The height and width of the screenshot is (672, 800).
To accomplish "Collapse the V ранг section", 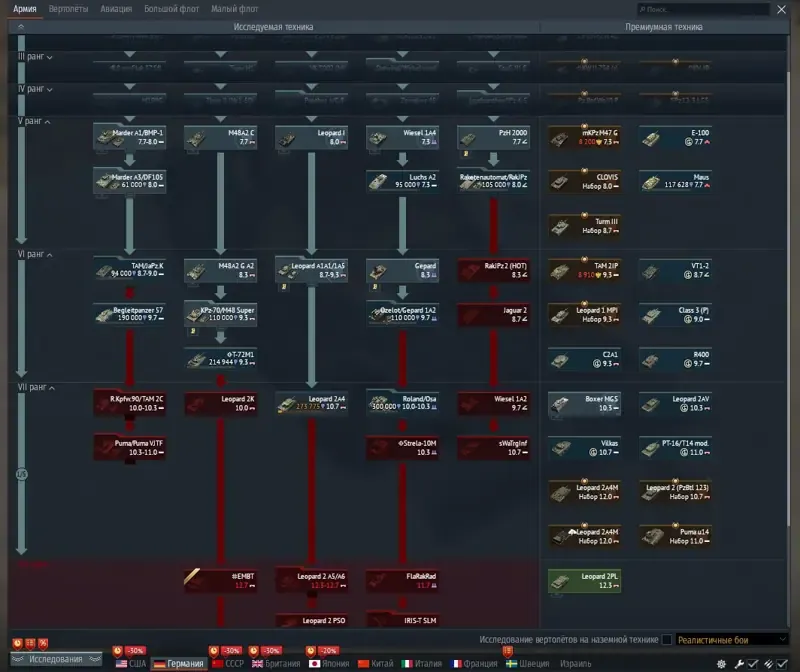I will (34, 121).
